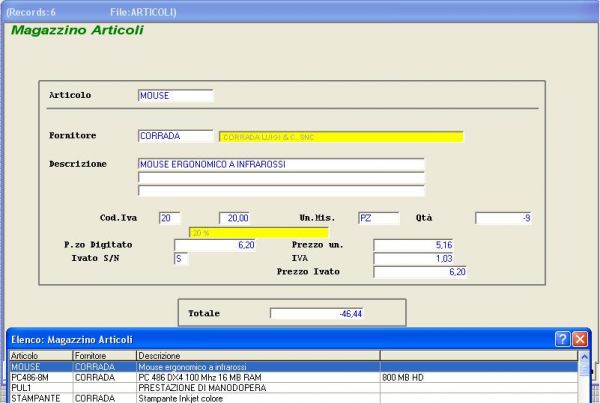The image size is (600, 403).
Task: Click the Iva percentage field 20,00
Action: 234,218
